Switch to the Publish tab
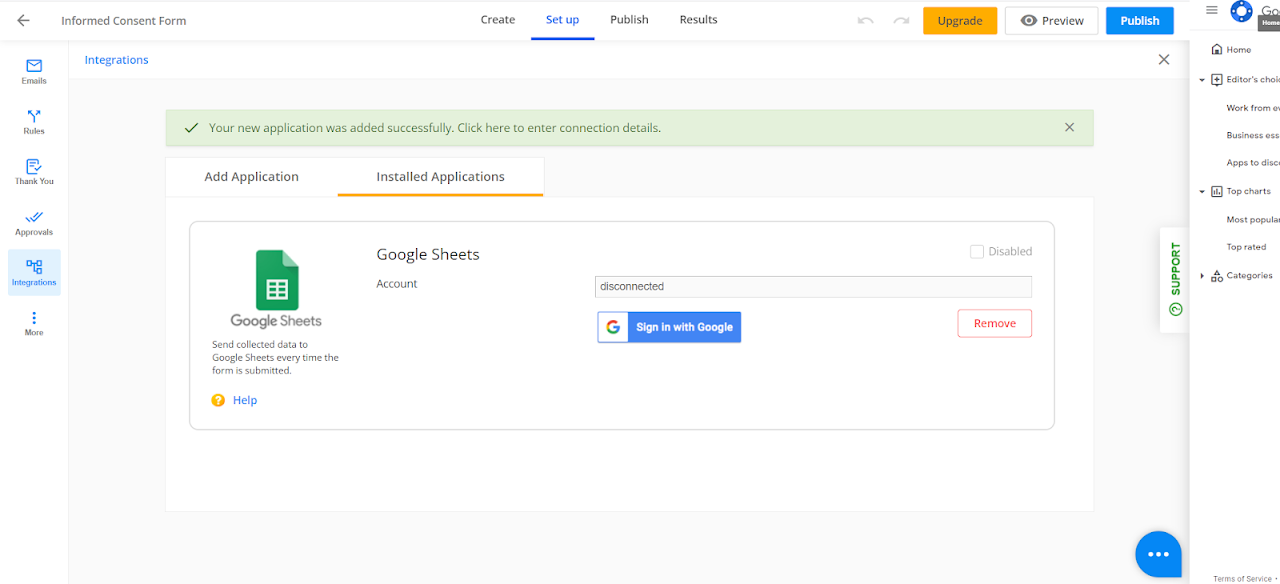The width and height of the screenshot is (1280, 584). click(x=629, y=20)
